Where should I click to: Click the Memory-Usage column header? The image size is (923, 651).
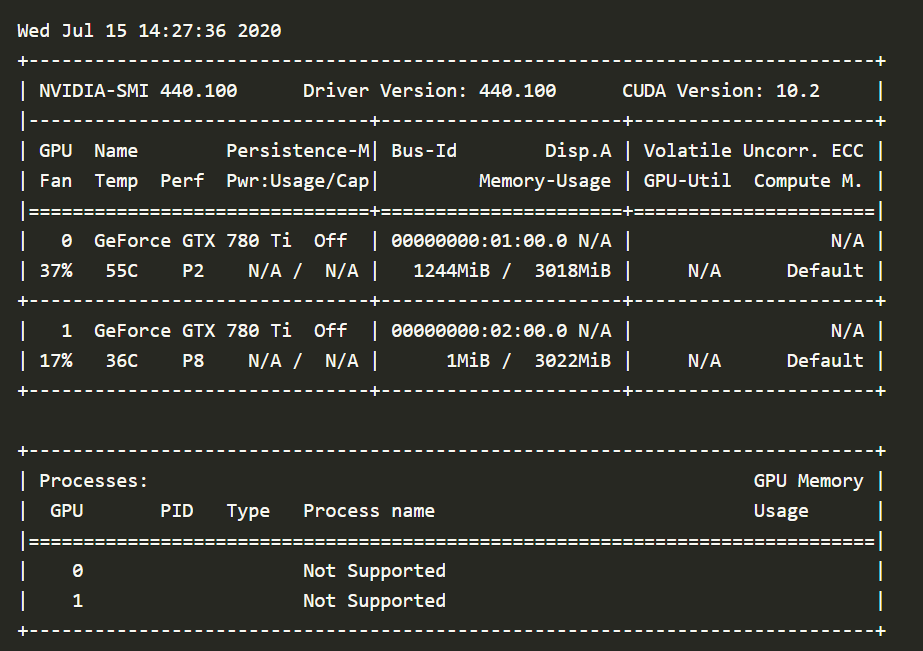544,181
